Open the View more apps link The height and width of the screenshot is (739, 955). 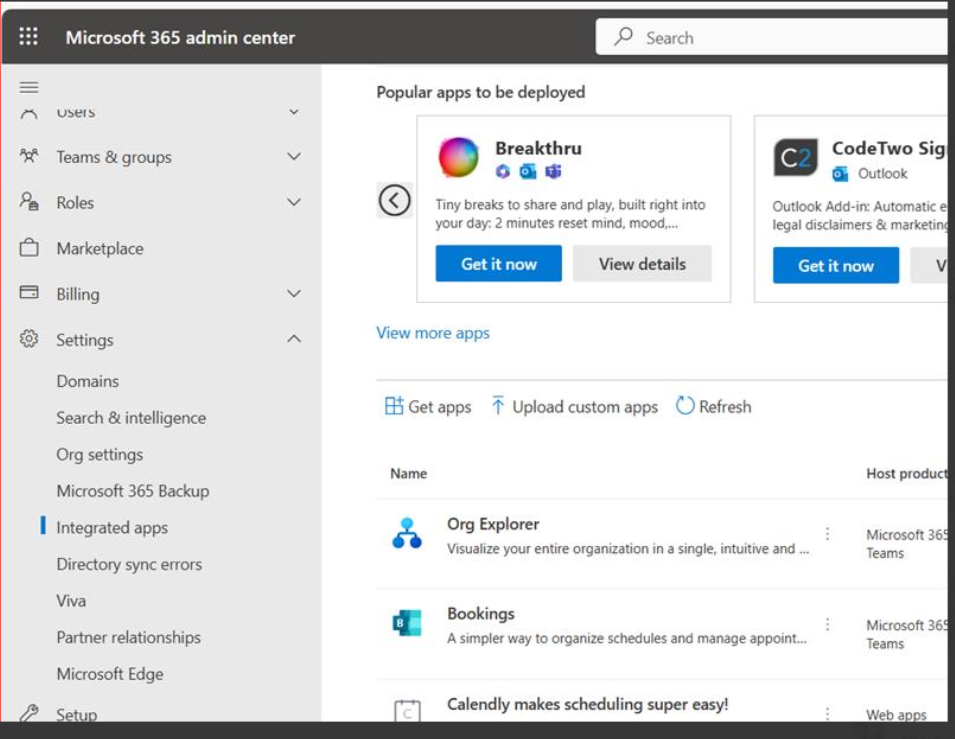coord(432,333)
